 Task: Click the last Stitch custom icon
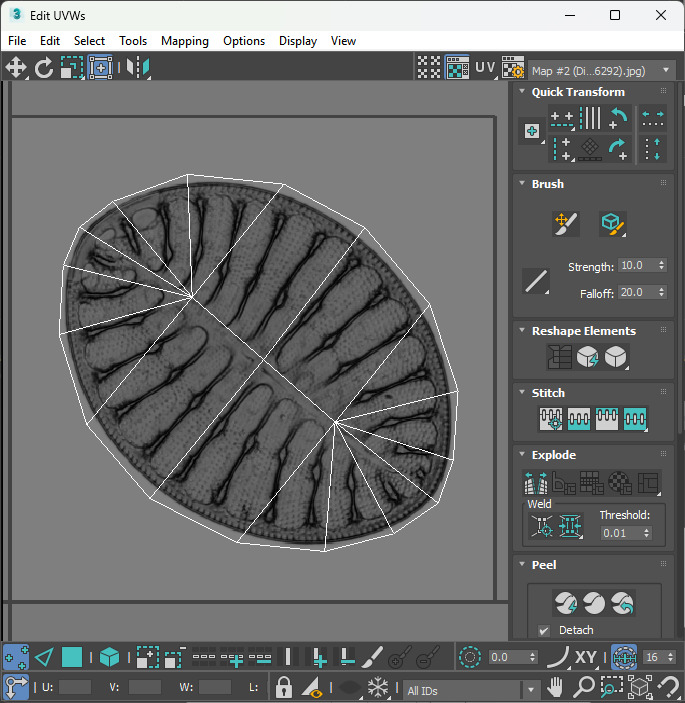[x=635, y=419]
